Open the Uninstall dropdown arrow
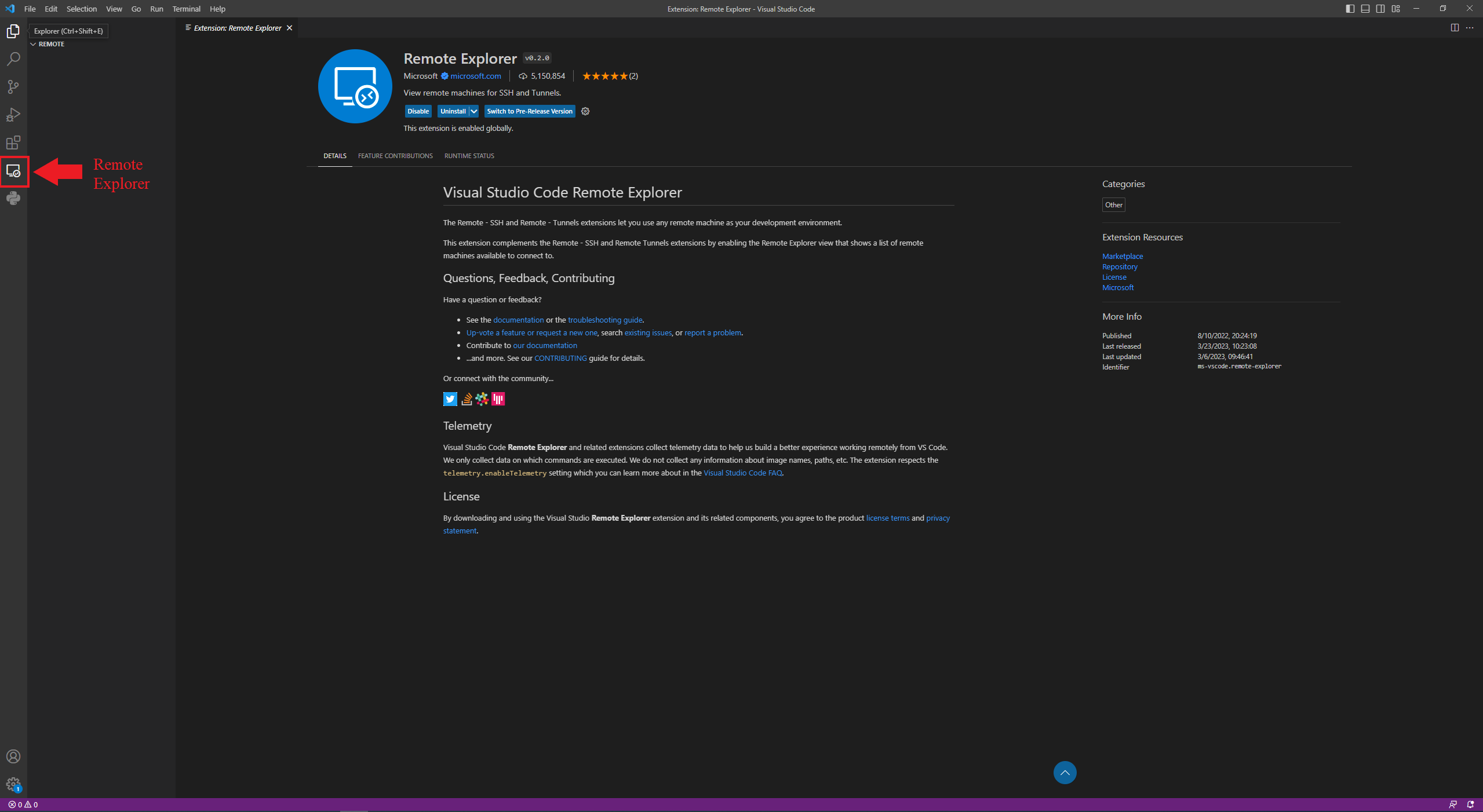This screenshot has height=812, width=1483. (474, 111)
